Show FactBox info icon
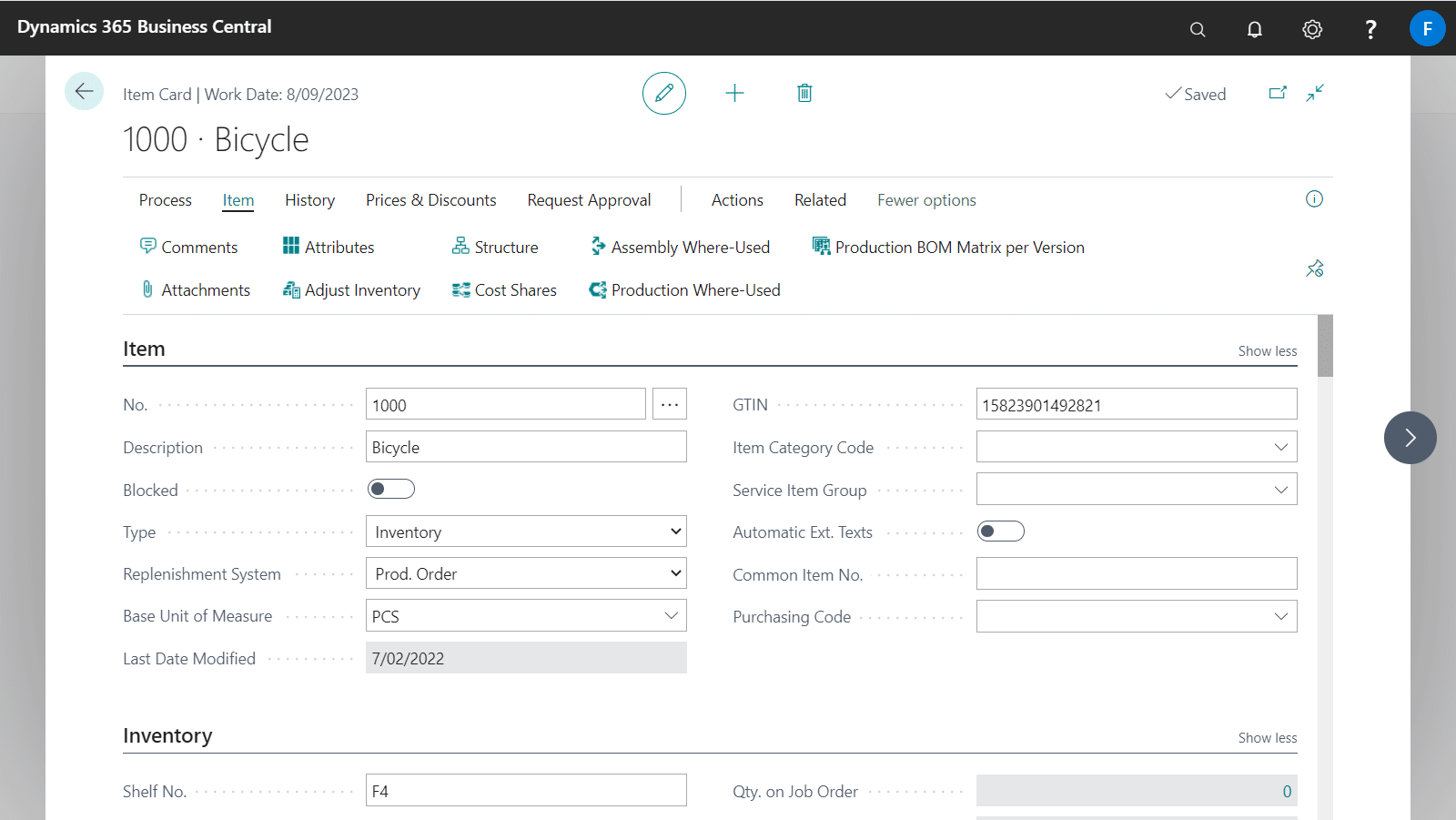The height and width of the screenshot is (820, 1456). [1314, 199]
